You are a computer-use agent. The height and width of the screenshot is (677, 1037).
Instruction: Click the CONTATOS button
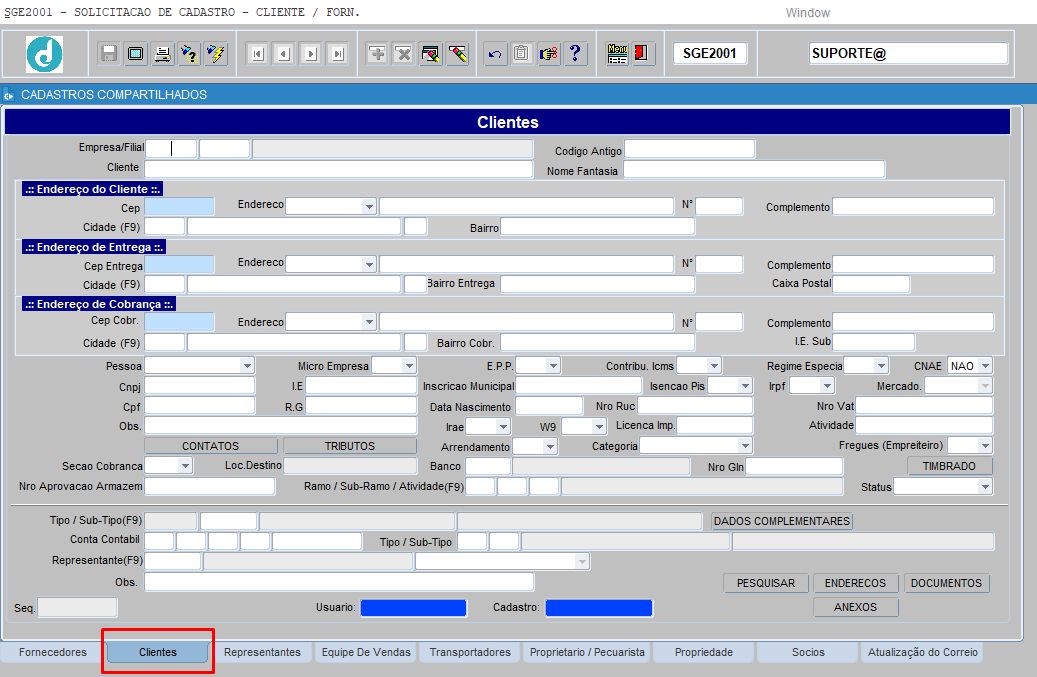[210, 446]
